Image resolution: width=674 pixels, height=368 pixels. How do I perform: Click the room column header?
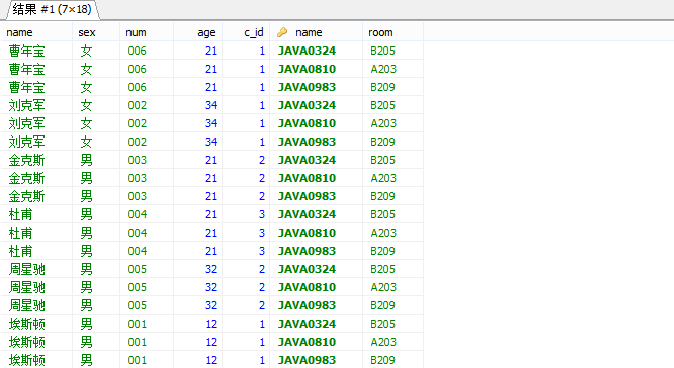pyautogui.click(x=380, y=32)
